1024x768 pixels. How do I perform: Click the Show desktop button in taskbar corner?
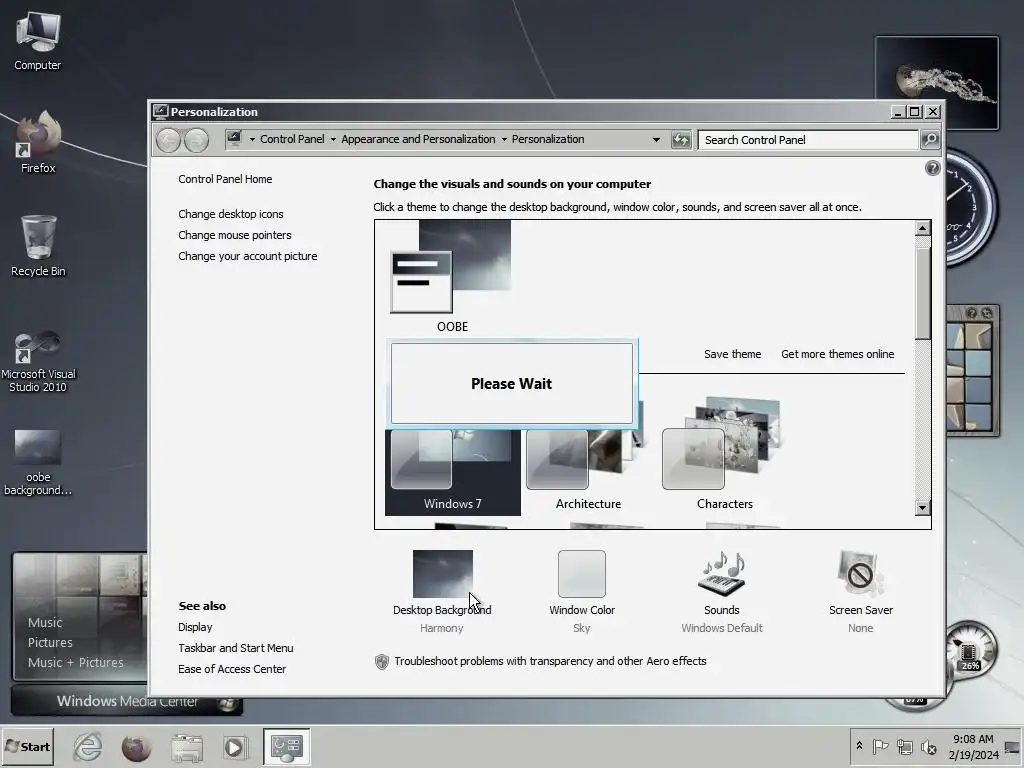tap(1013, 747)
